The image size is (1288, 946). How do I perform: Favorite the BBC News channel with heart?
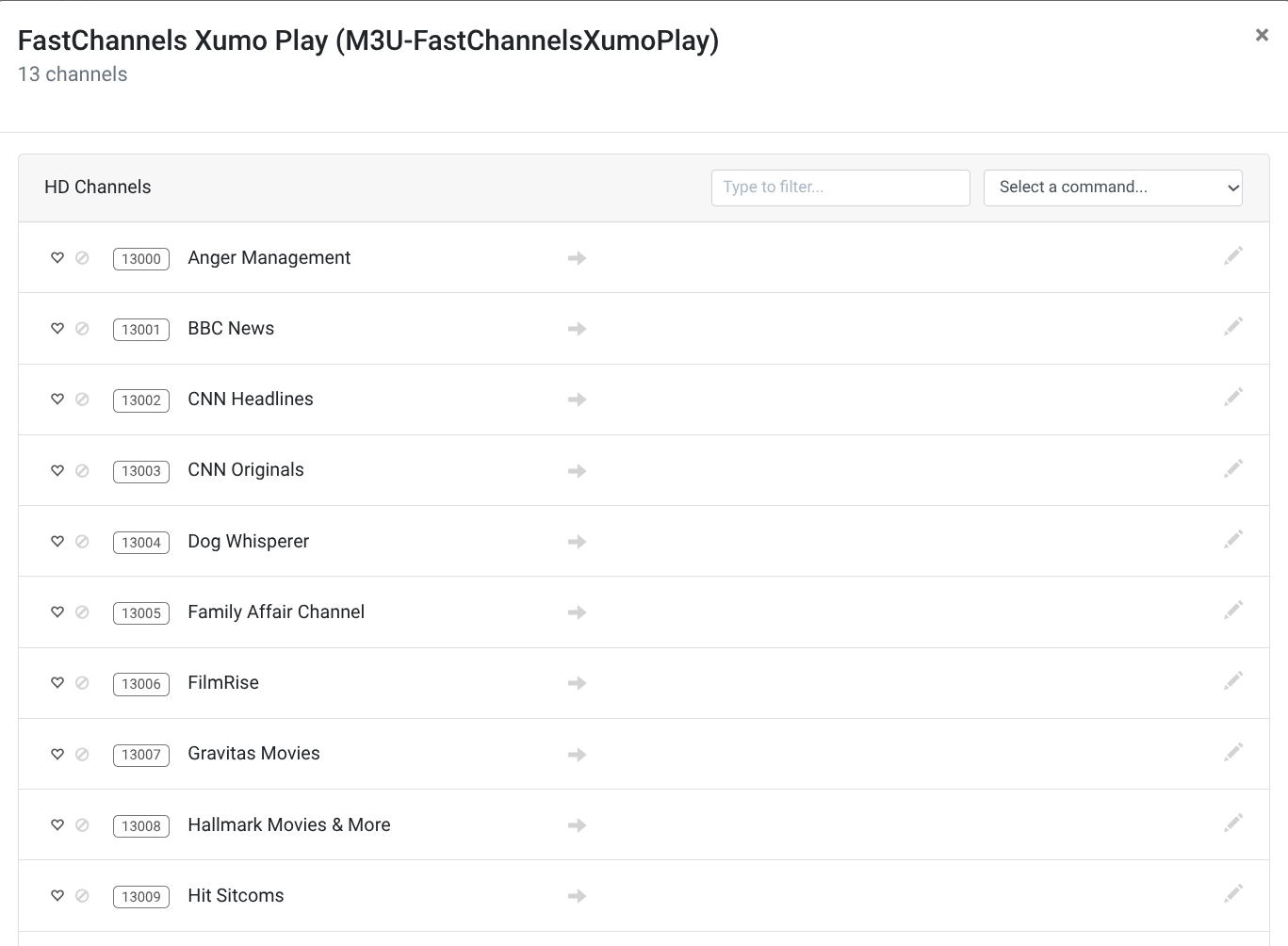pos(57,329)
